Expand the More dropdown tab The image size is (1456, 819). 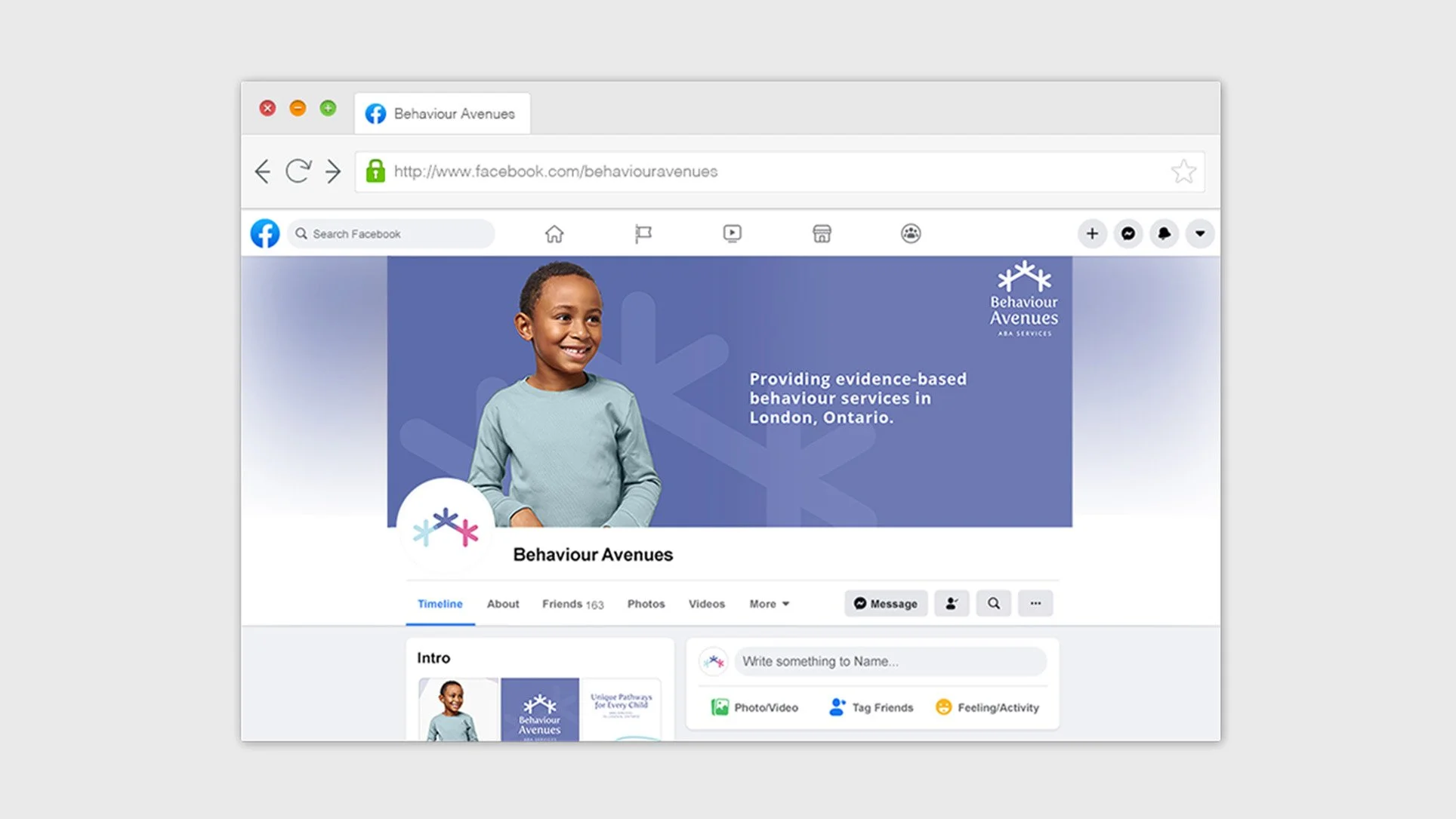click(x=769, y=604)
